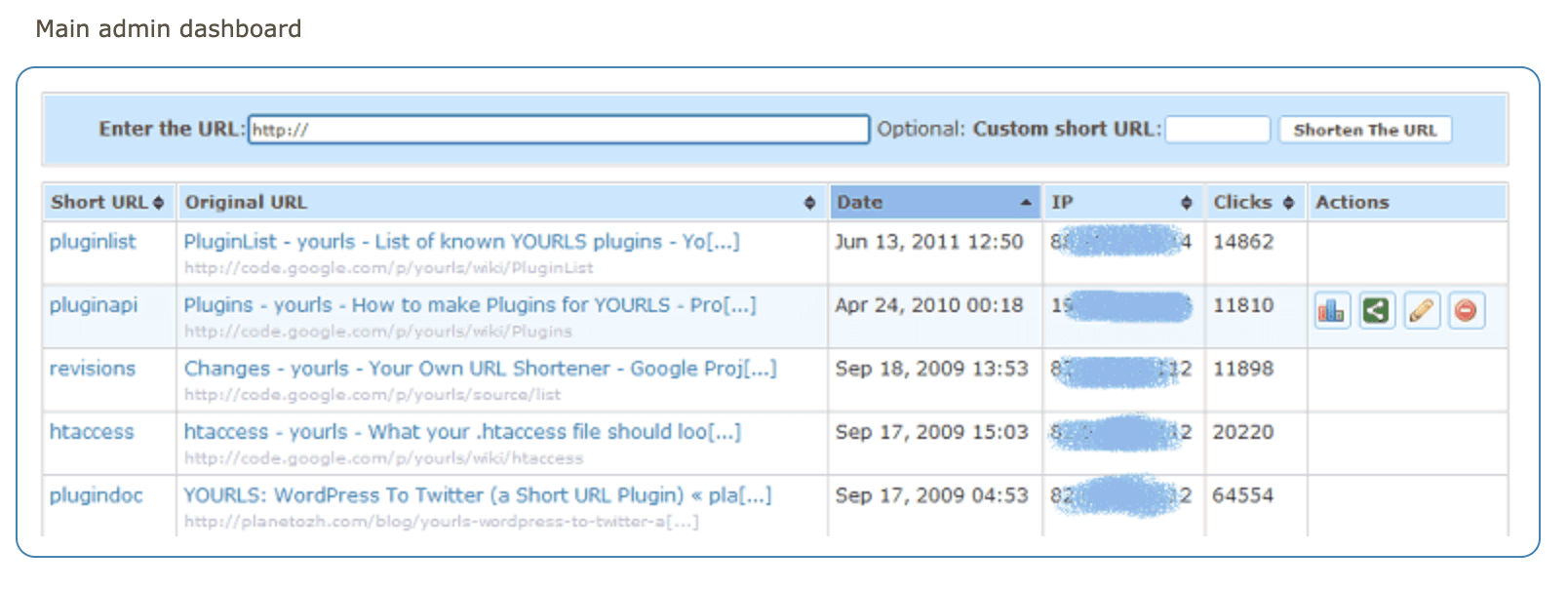This screenshot has height=589, width=1568.
Task: Open the Changes - yourls title link
Action: (480, 369)
